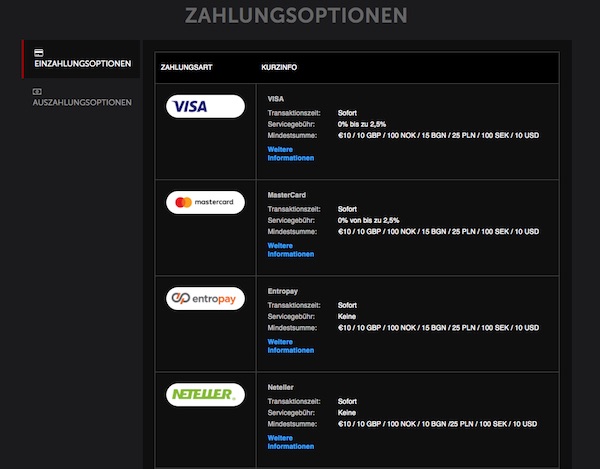Click the '0% bis zu 2,5%' fee for VISA
The width and height of the screenshot is (600, 469).
point(362,124)
